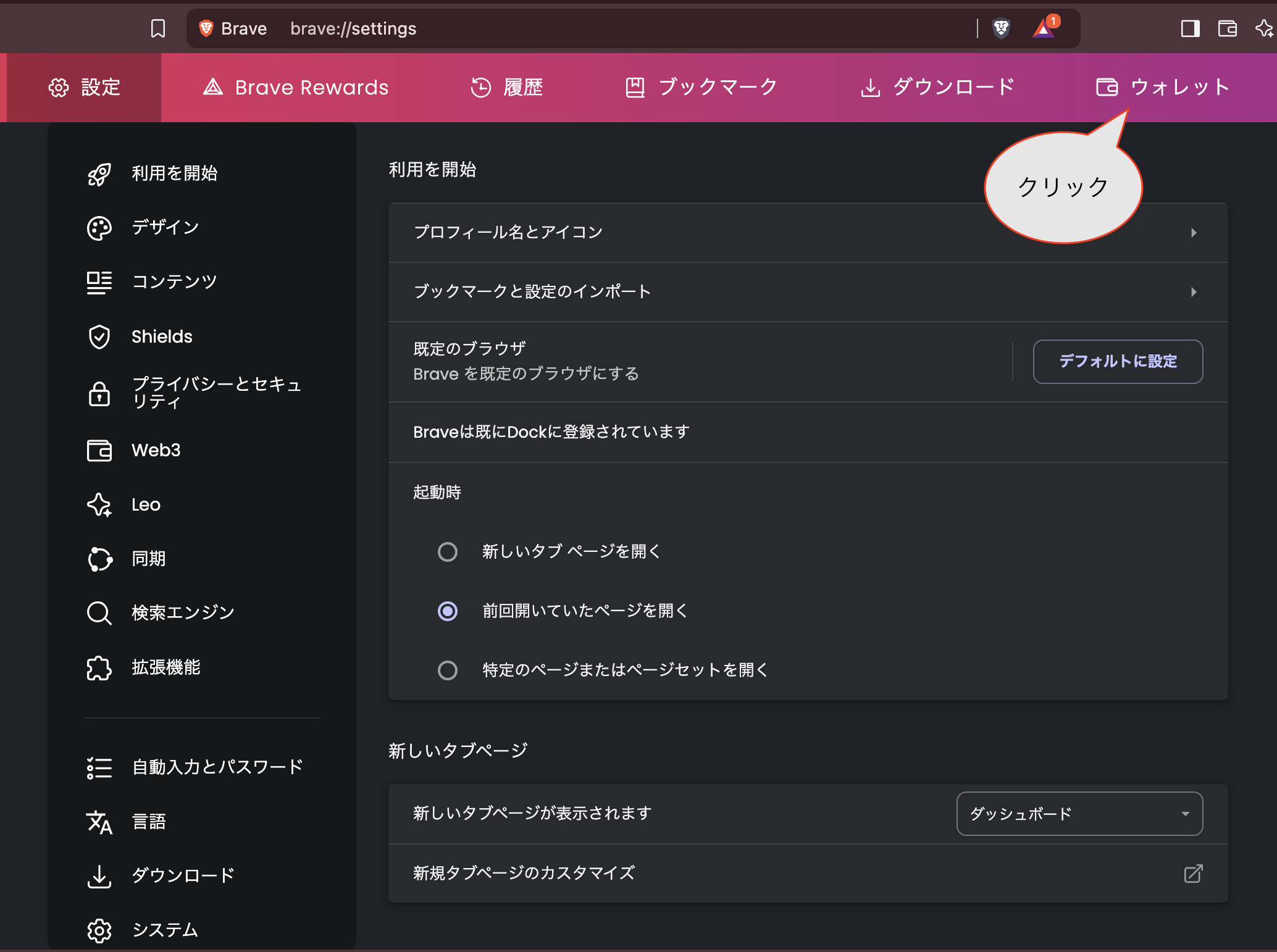Switch to the Brave Rewards tab
The width and height of the screenshot is (1277, 952).
pos(296,88)
